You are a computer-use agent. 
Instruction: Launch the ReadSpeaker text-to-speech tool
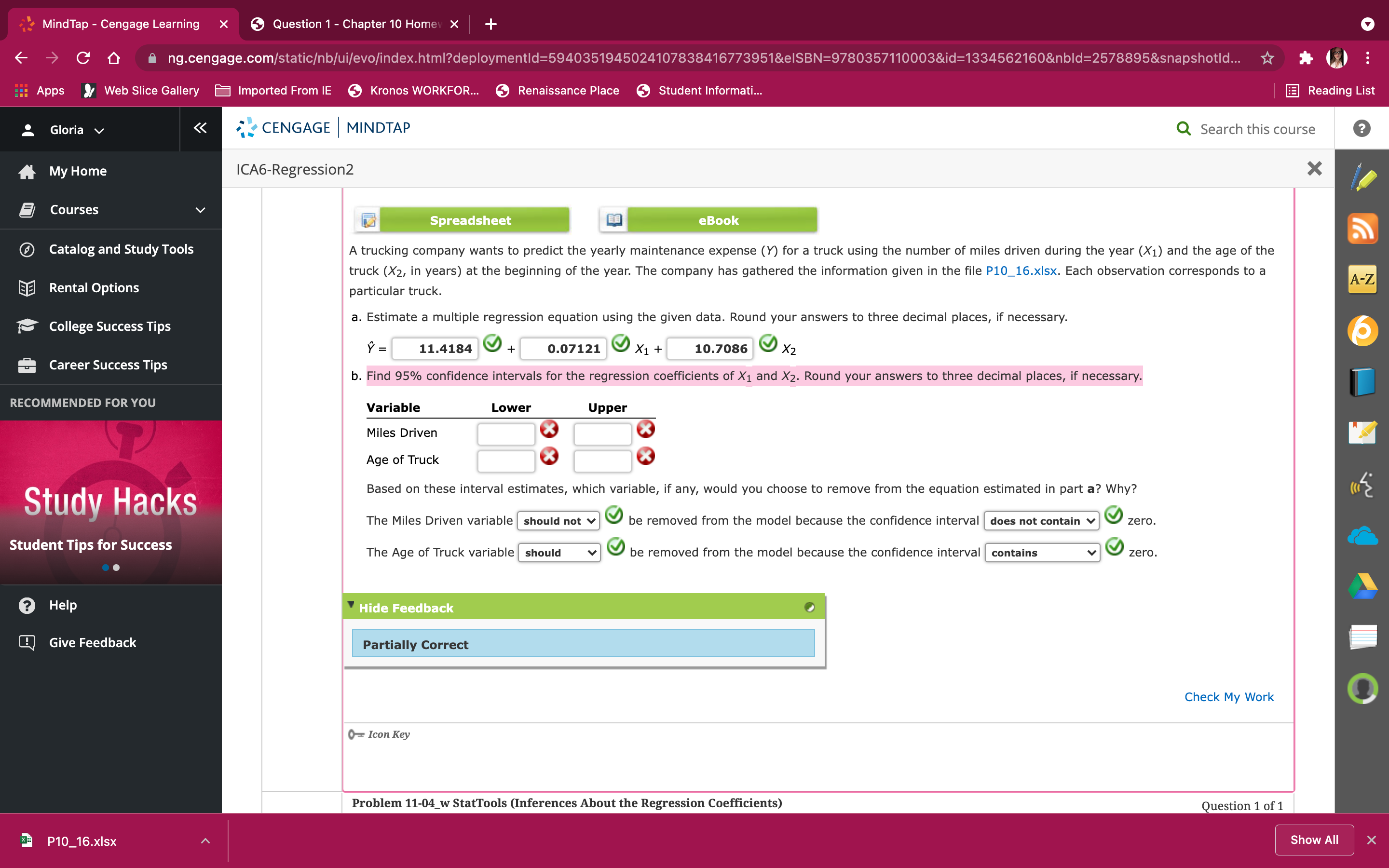[1363, 484]
